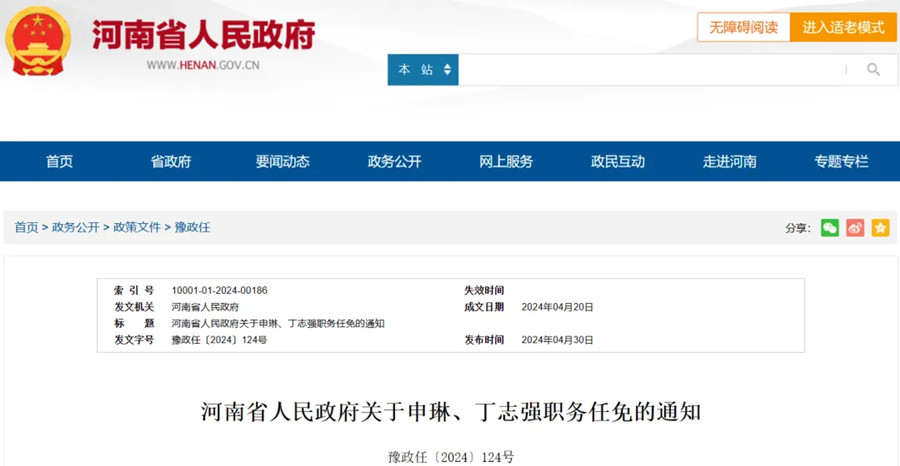Screen dimensions: 900x466
Task: Click the 索引号 label
Action: (x=134, y=290)
